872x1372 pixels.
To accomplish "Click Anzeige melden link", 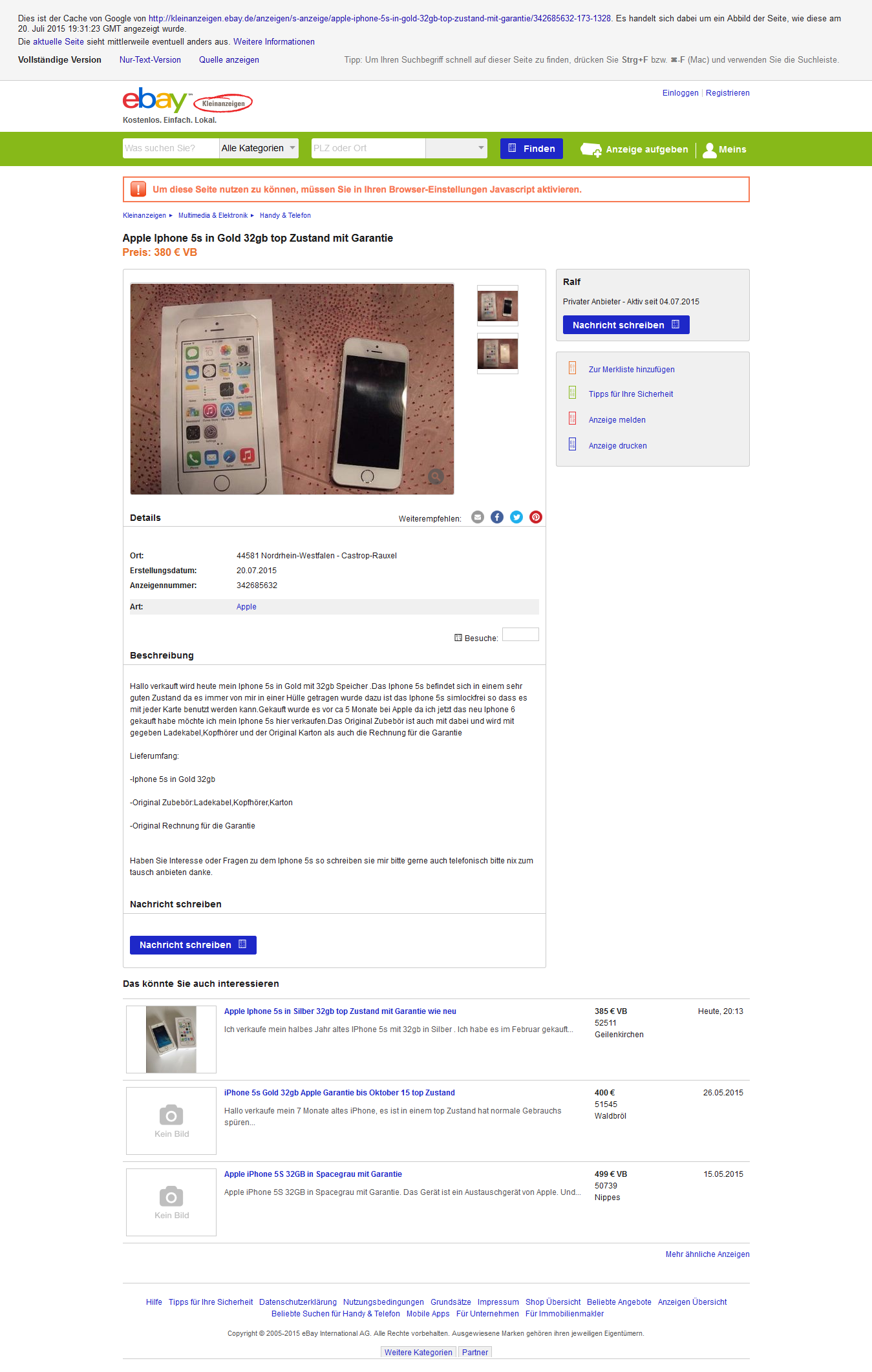I will tap(617, 420).
